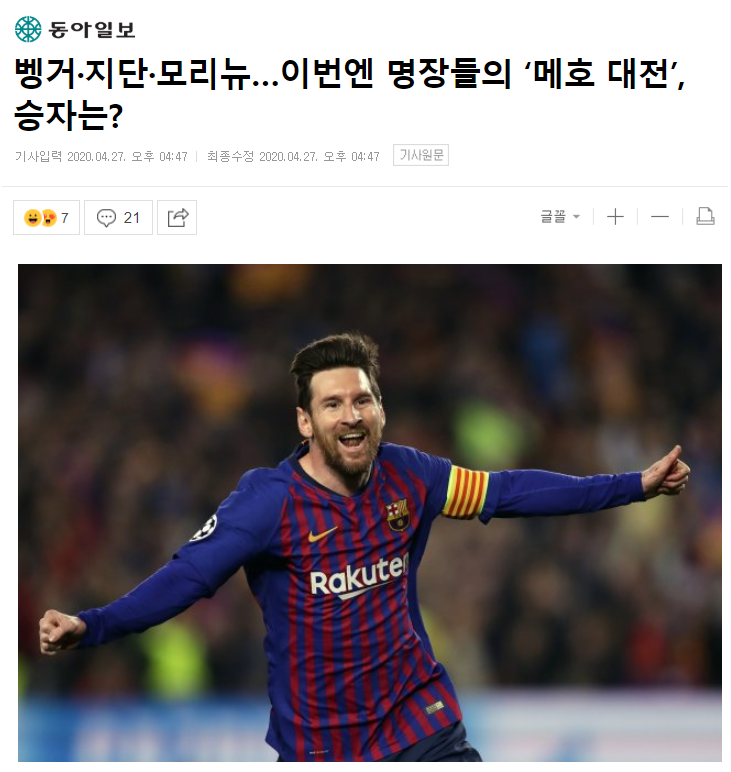
Task: Click the article headline text
Action: tap(350, 95)
